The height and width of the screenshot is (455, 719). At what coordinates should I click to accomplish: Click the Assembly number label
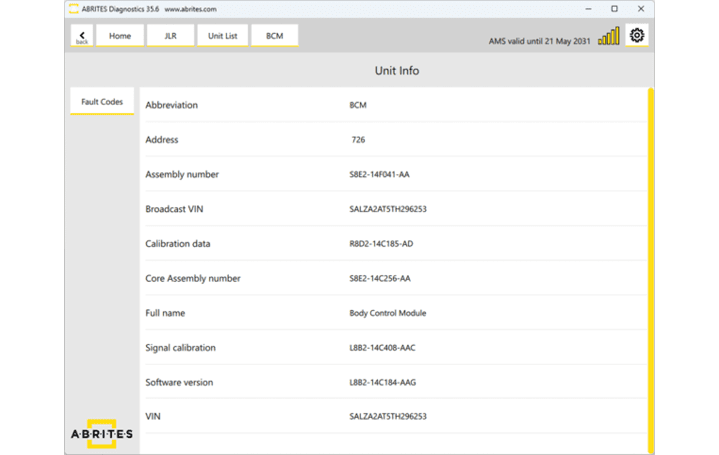tap(182, 174)
